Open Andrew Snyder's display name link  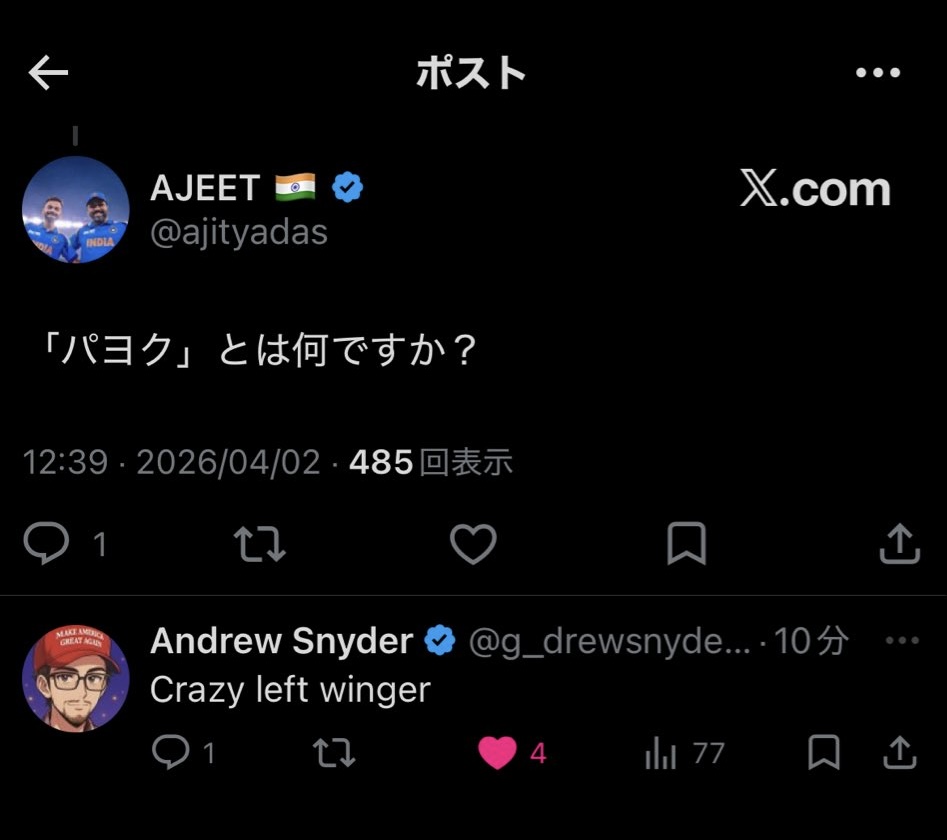click(x=281, y=641)
